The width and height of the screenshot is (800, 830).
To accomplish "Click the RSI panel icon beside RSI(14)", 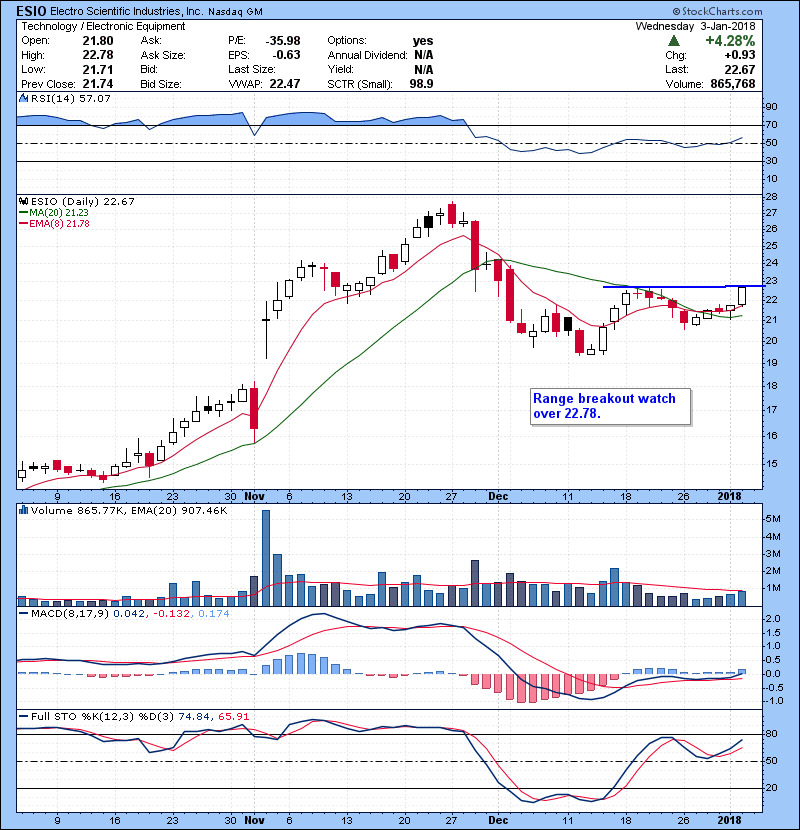I will coord(23,98).
